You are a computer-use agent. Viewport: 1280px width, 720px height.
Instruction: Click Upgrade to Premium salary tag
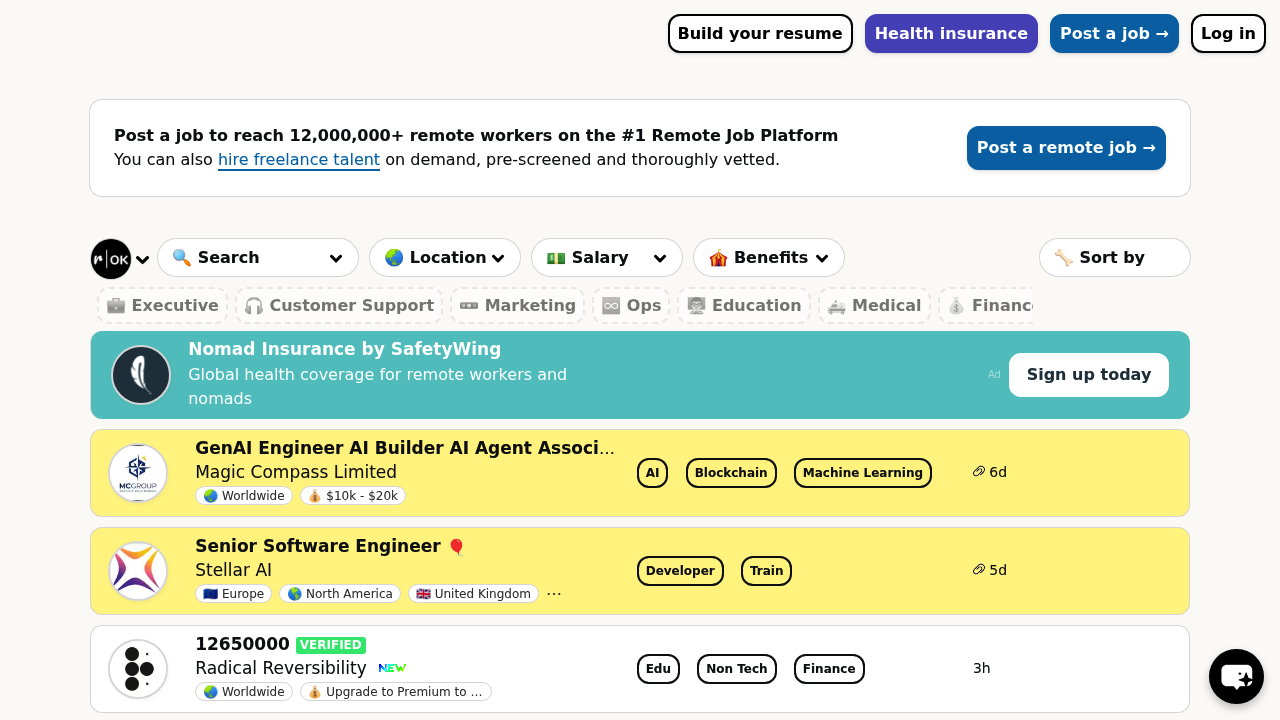pos(396,692)
